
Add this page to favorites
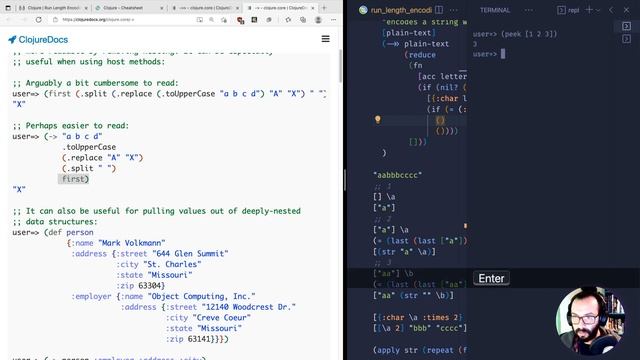224,20
